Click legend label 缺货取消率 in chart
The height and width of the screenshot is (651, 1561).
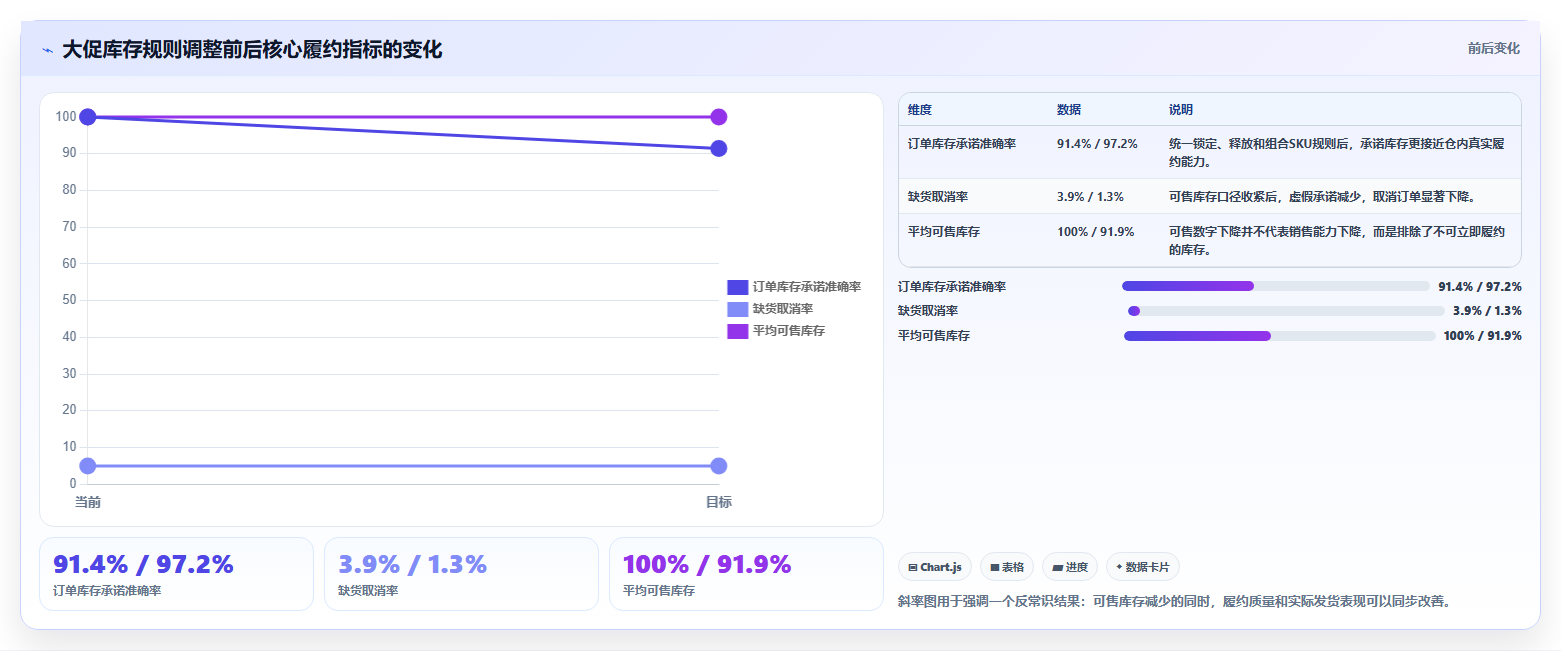point(783,309)
